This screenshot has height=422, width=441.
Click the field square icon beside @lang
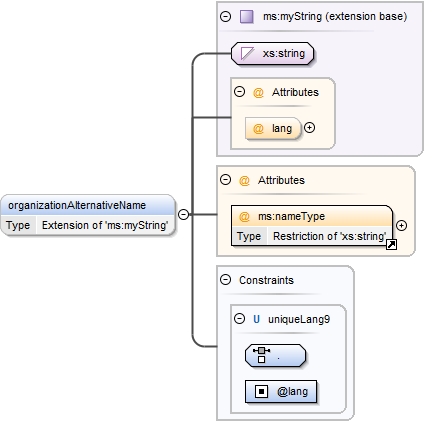(261, 391)
